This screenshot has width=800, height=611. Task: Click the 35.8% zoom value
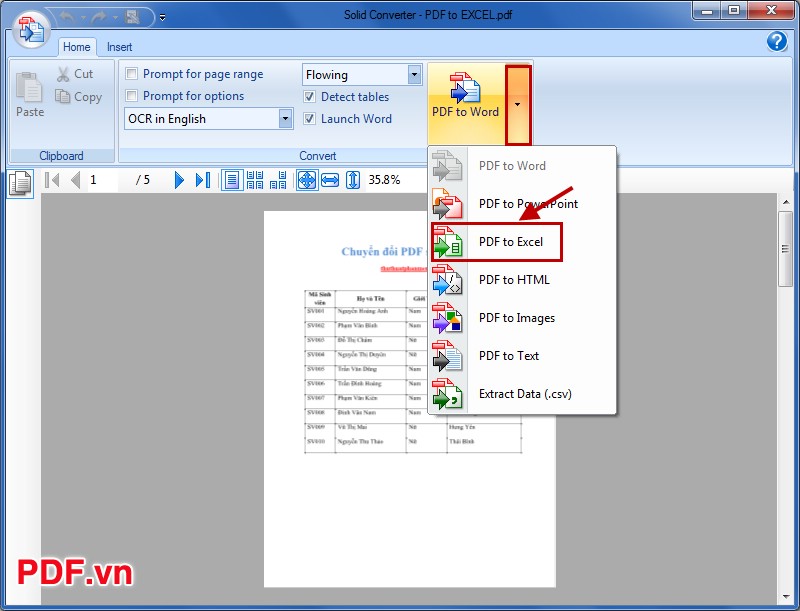tap(384, 180)
